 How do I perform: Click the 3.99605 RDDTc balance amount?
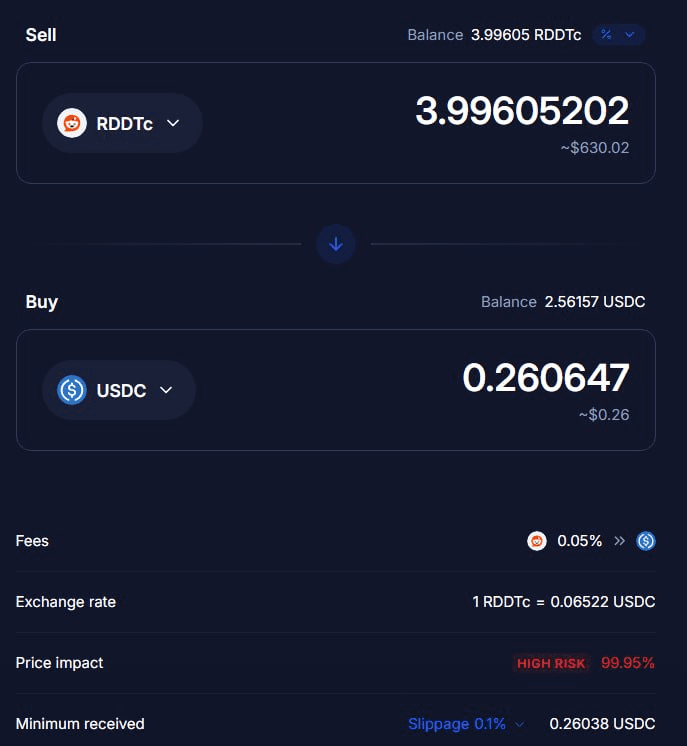pyautogui.click(x=526, y=35)
